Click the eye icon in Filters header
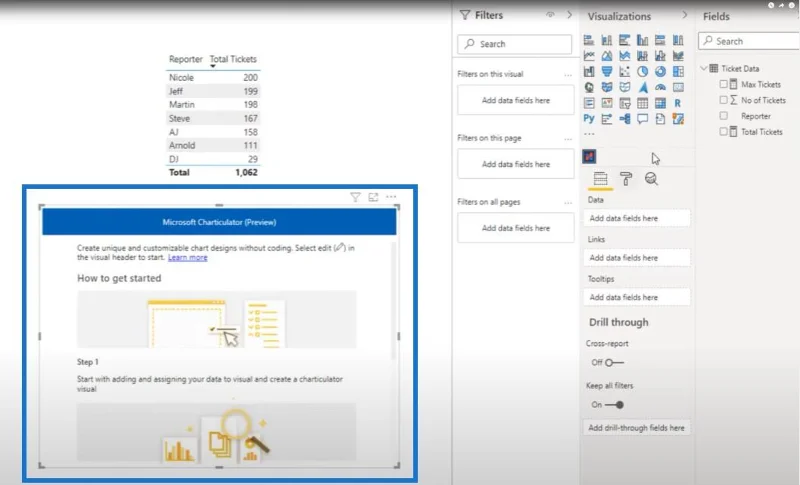 pyautogui.click(x=550, y=15)
